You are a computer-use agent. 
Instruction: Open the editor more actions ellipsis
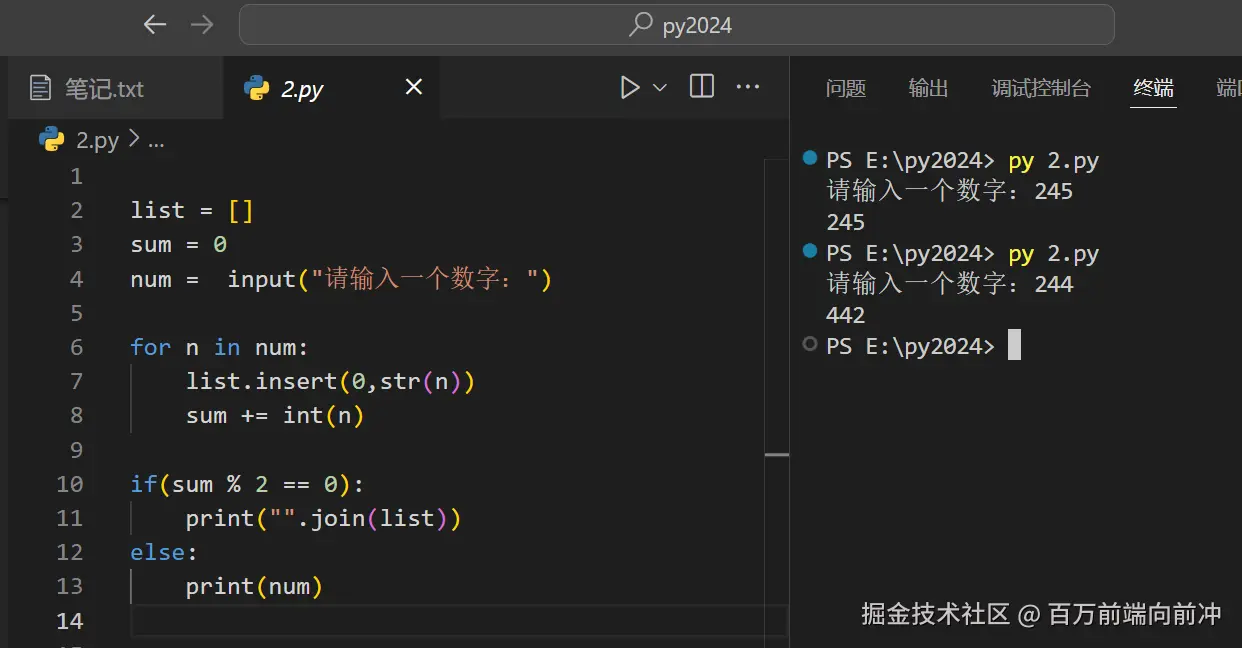[x=748, y=87]
